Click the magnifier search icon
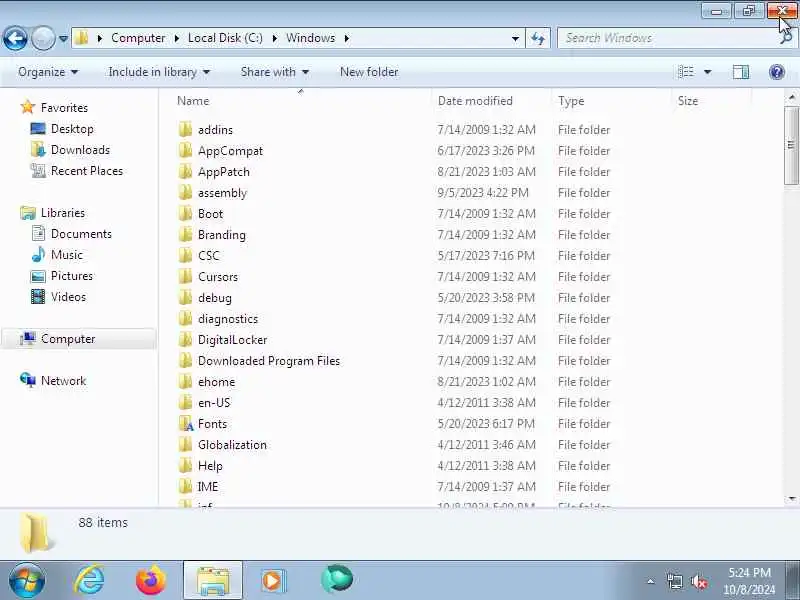Viewport: 800px width, 600px height. (787, 38)
